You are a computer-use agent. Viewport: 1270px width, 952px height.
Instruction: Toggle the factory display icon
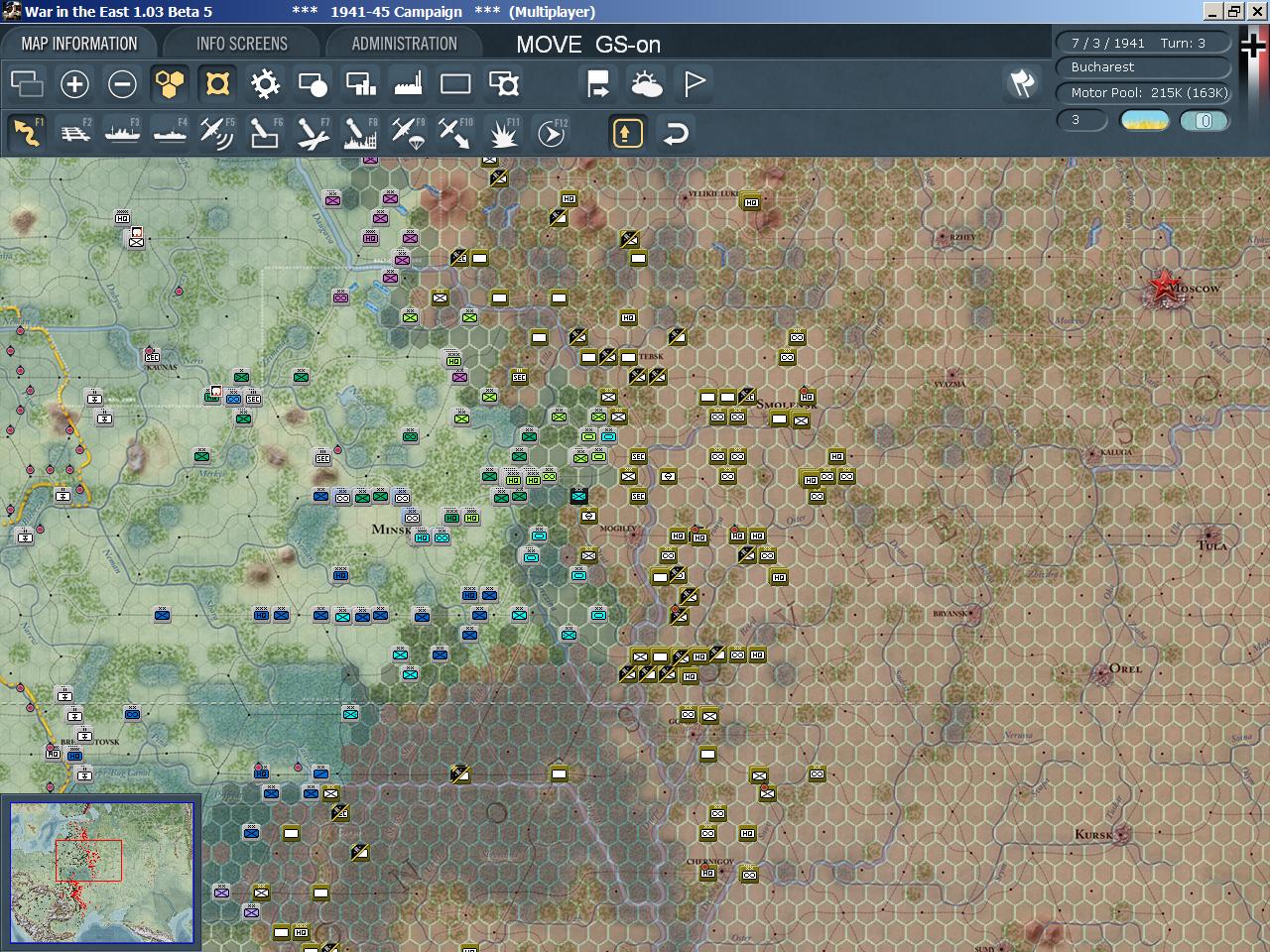click(x=408, y=84)
